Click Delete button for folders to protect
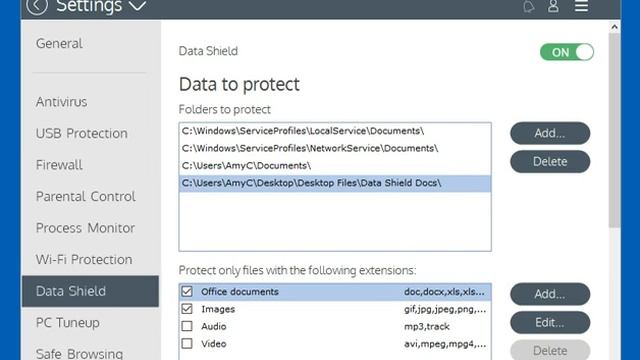This screenshot has width=640, height=360. [x=550, y=162]
